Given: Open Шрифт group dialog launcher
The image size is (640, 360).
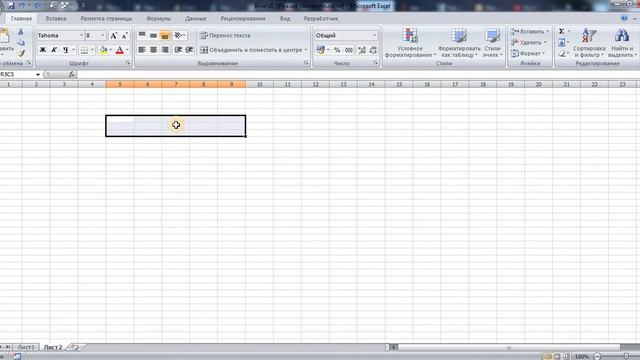Looking at the screenshot, I should click(x=128, y=63).
